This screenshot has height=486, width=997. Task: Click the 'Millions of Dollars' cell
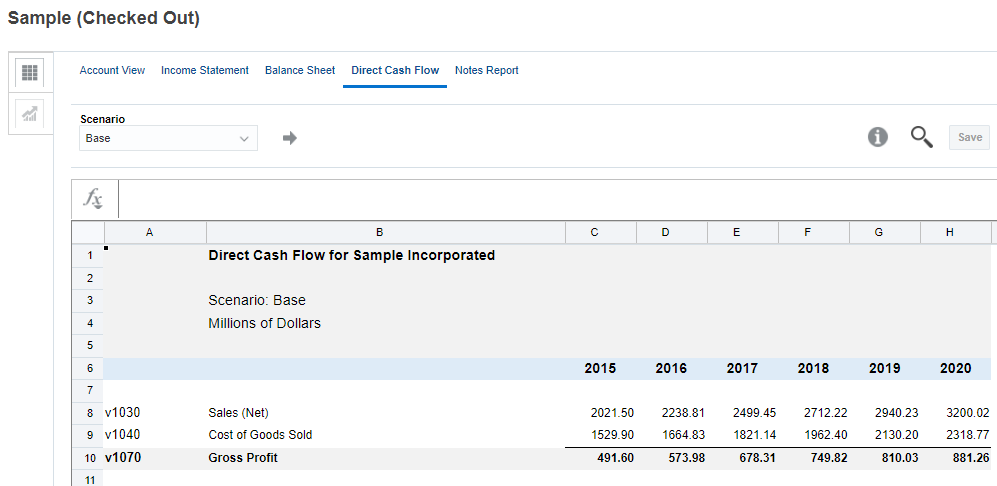click(265, 323)
